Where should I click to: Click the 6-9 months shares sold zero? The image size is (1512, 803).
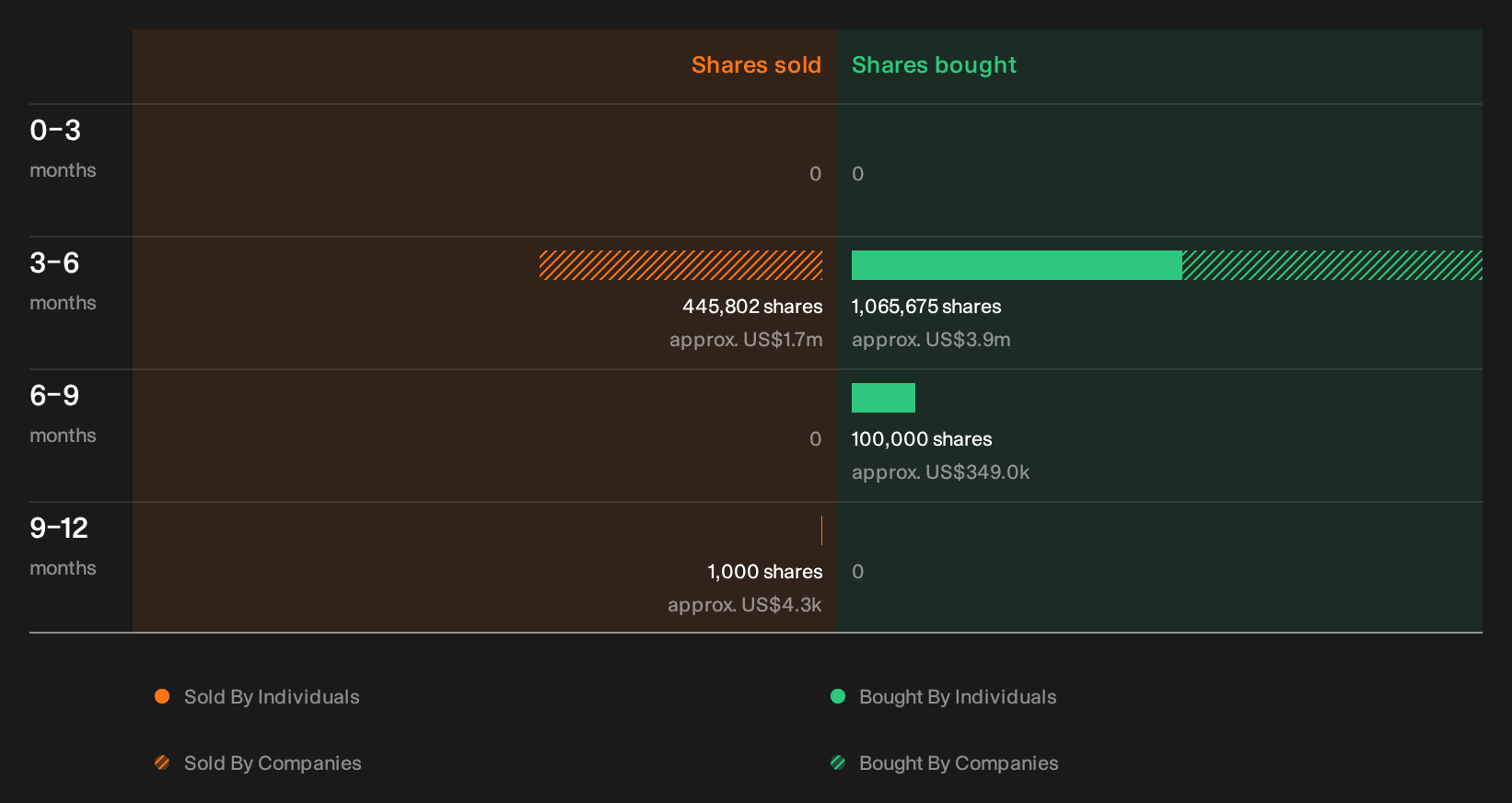coord(815,439)
